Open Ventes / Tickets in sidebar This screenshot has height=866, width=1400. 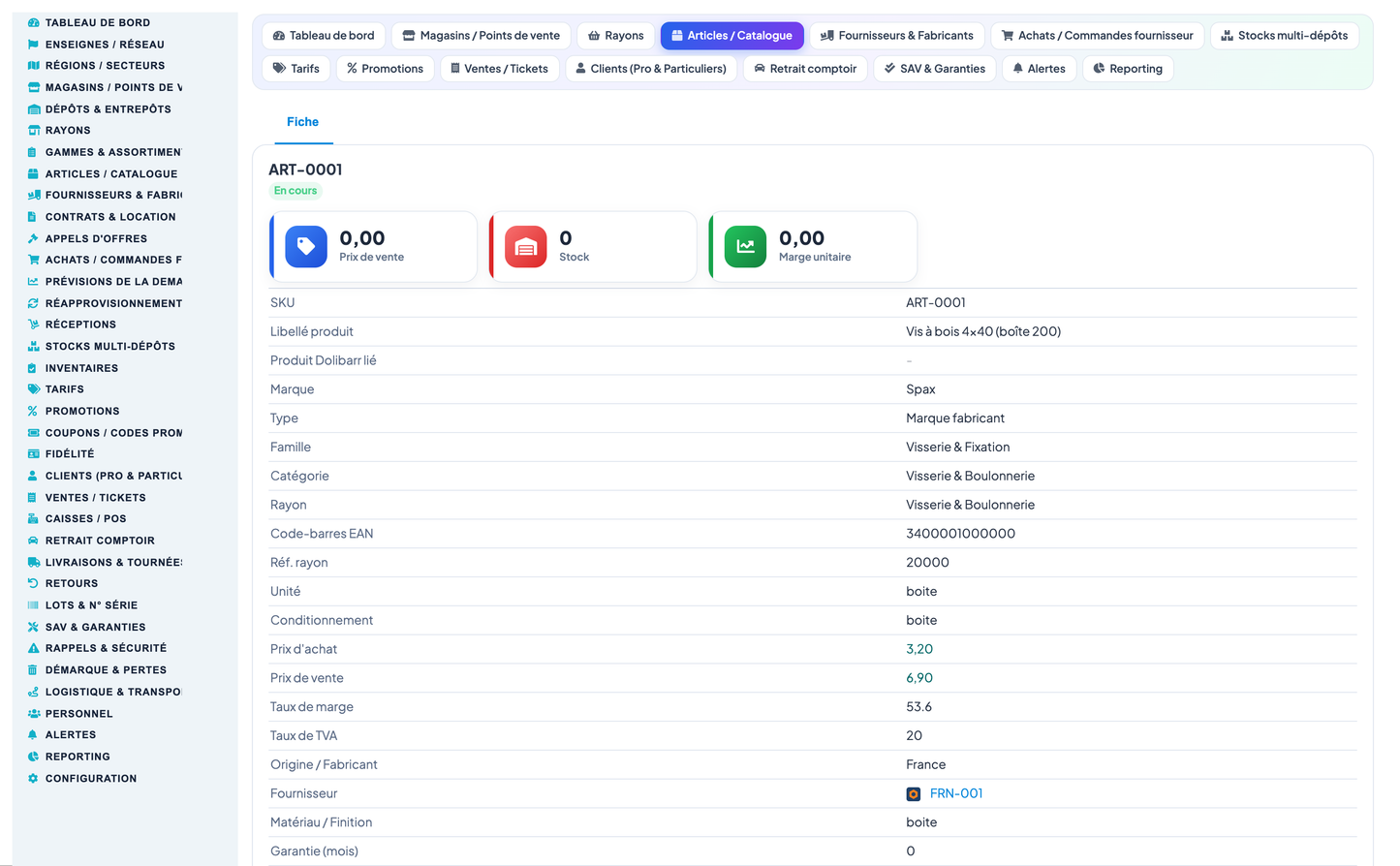[96, 498]
